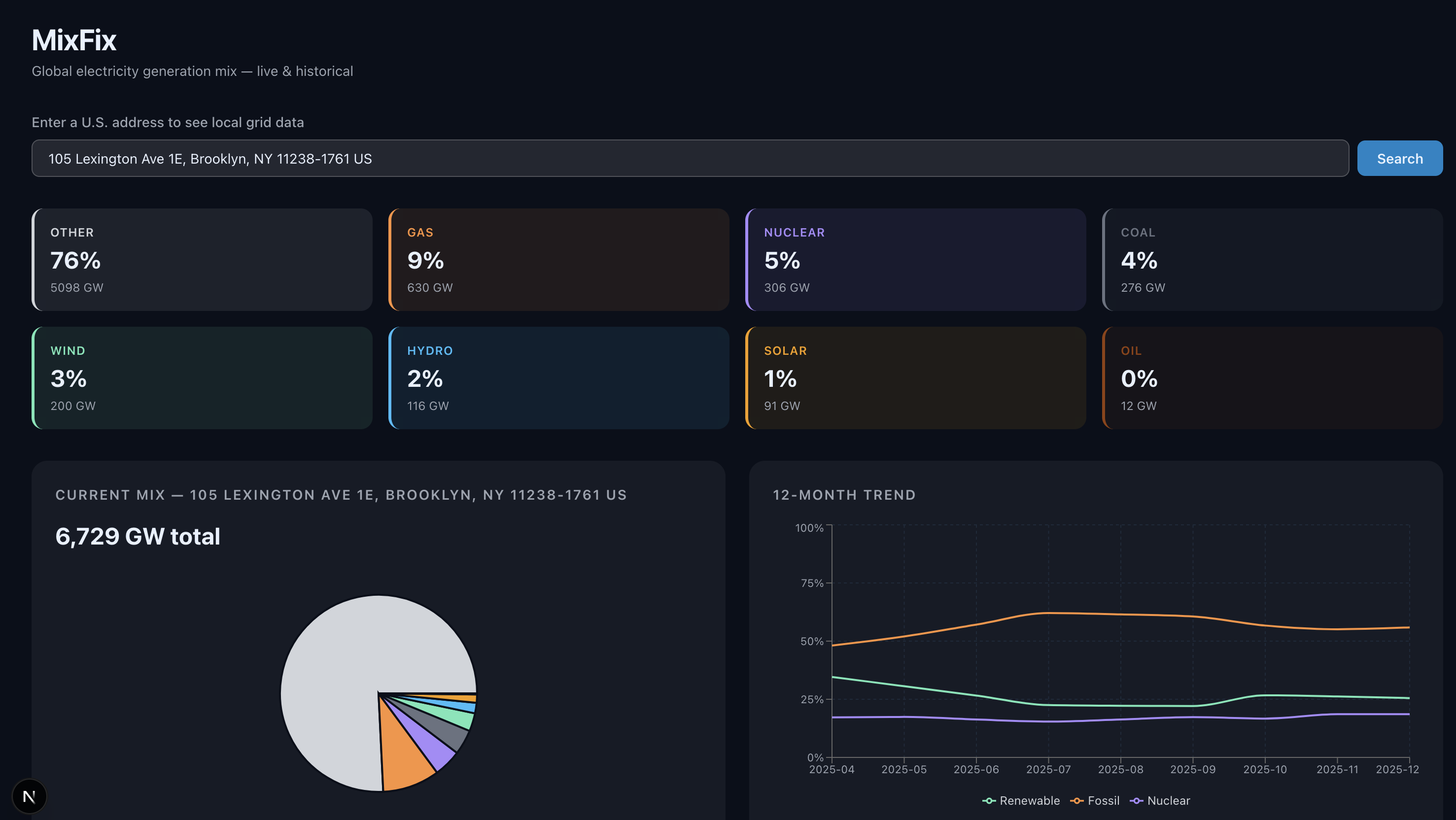Open the Nuclear 5% stat card
The image size is (1456, 820).
[x=915, y=259]
